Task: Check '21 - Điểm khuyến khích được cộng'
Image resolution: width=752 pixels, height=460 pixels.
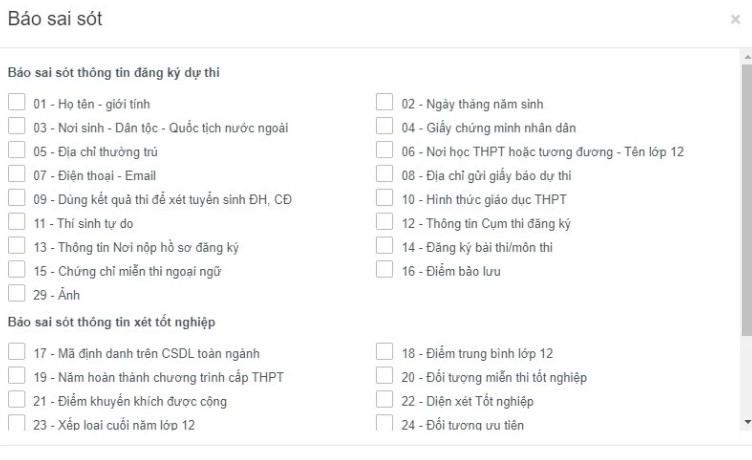Action: [16, 400]
